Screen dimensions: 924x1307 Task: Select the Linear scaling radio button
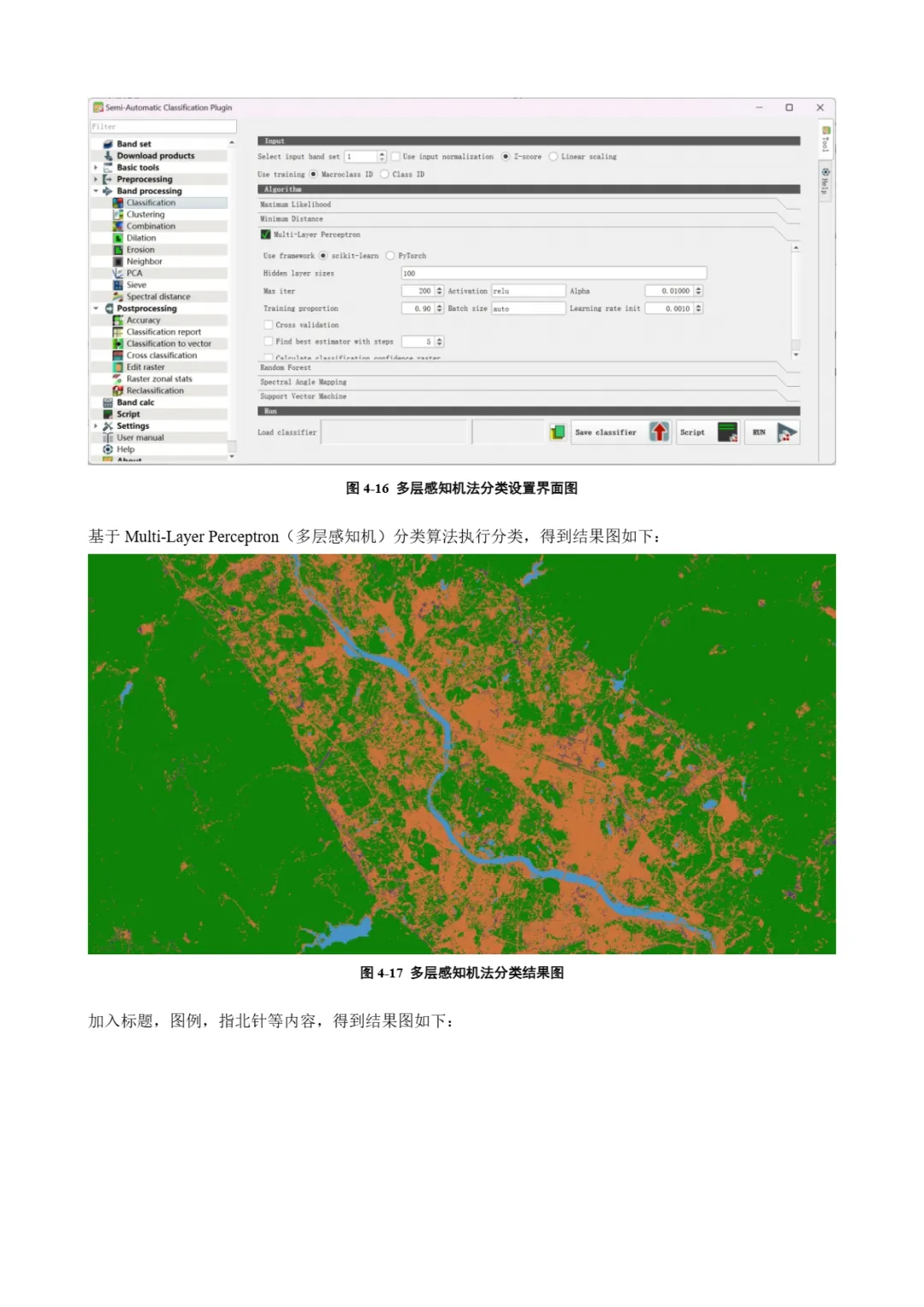tap(554, 157)
